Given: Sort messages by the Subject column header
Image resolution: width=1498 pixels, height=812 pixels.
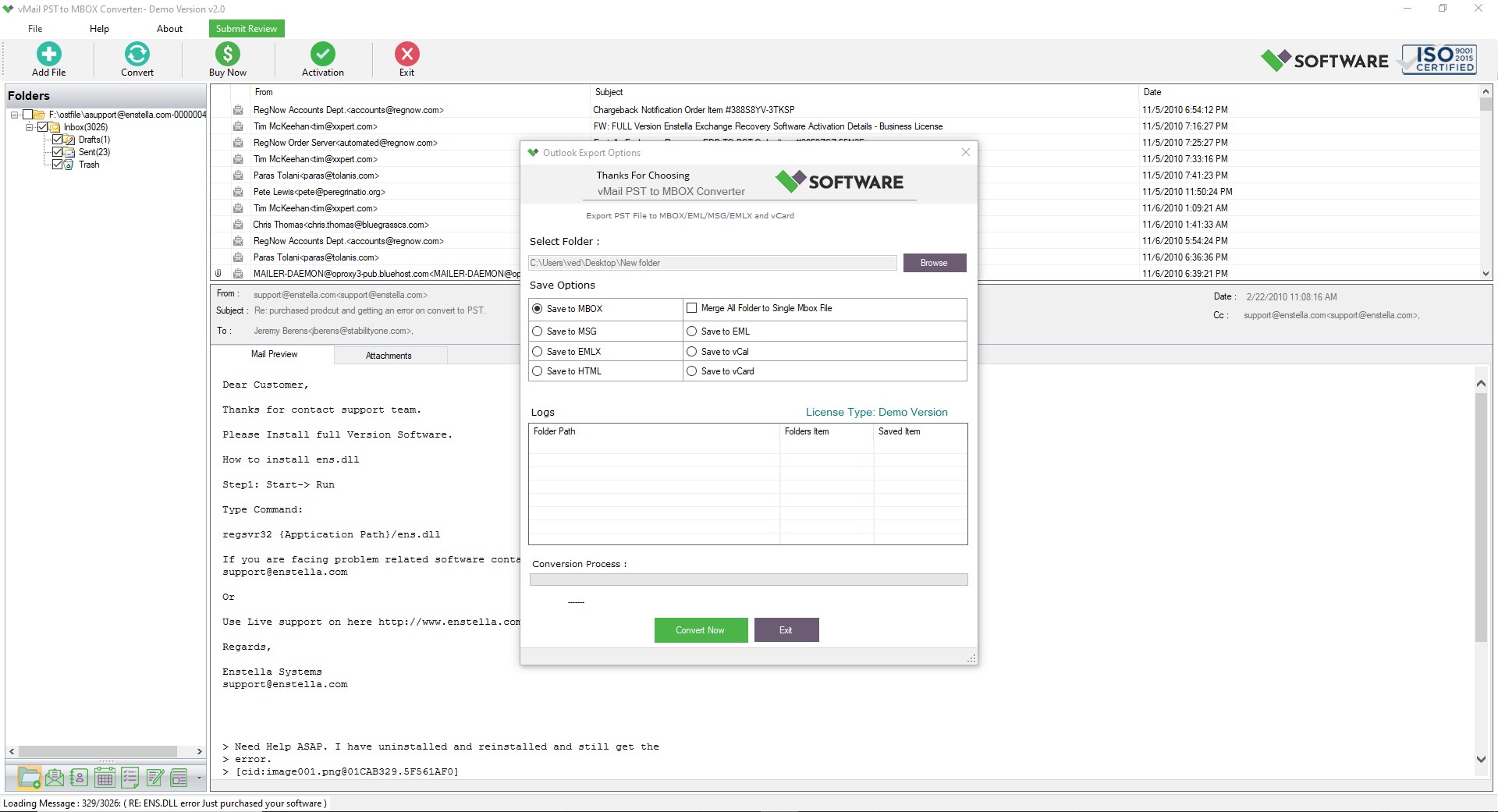Looking at the screenshot, I should pos(863,92).
